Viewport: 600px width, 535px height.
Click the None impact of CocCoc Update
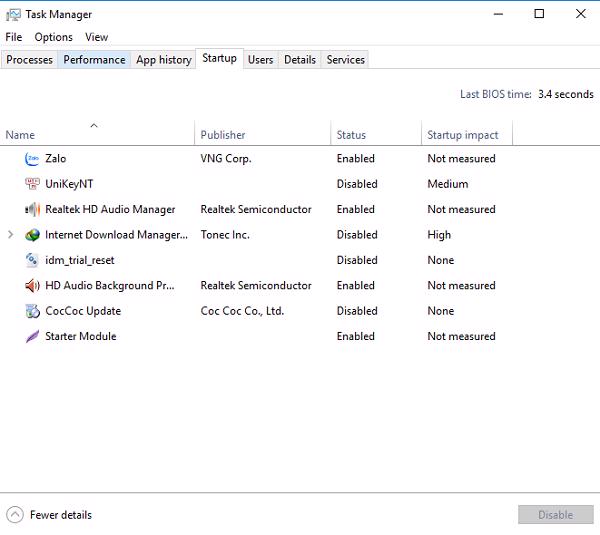(x=441, y=311)
